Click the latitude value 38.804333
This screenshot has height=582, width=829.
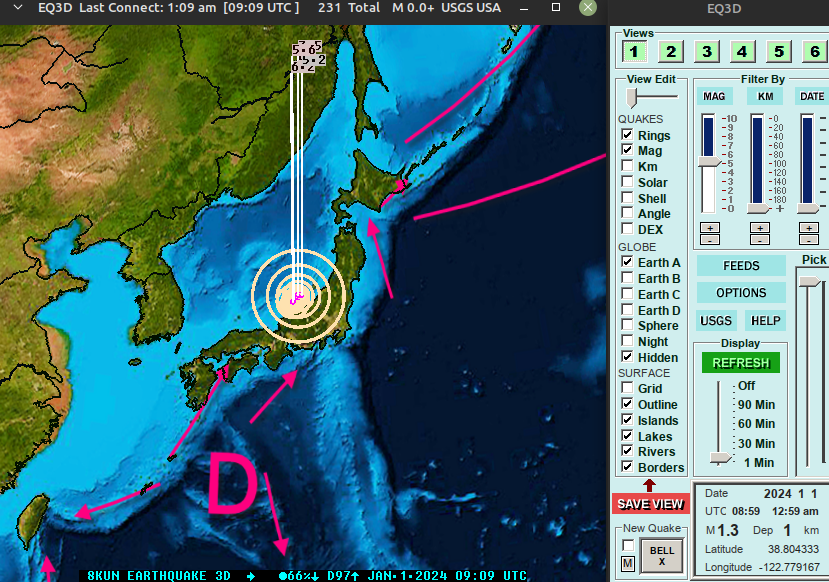(x=793, y=549)
